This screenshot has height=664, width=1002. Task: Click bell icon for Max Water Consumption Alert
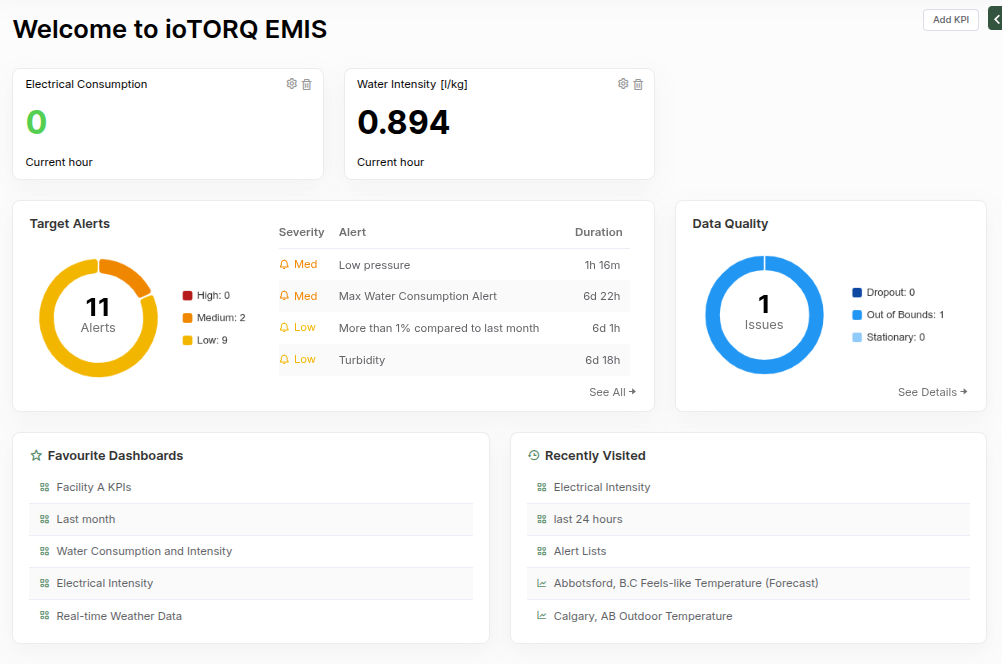pyautogui.click(x=284, y=296)
